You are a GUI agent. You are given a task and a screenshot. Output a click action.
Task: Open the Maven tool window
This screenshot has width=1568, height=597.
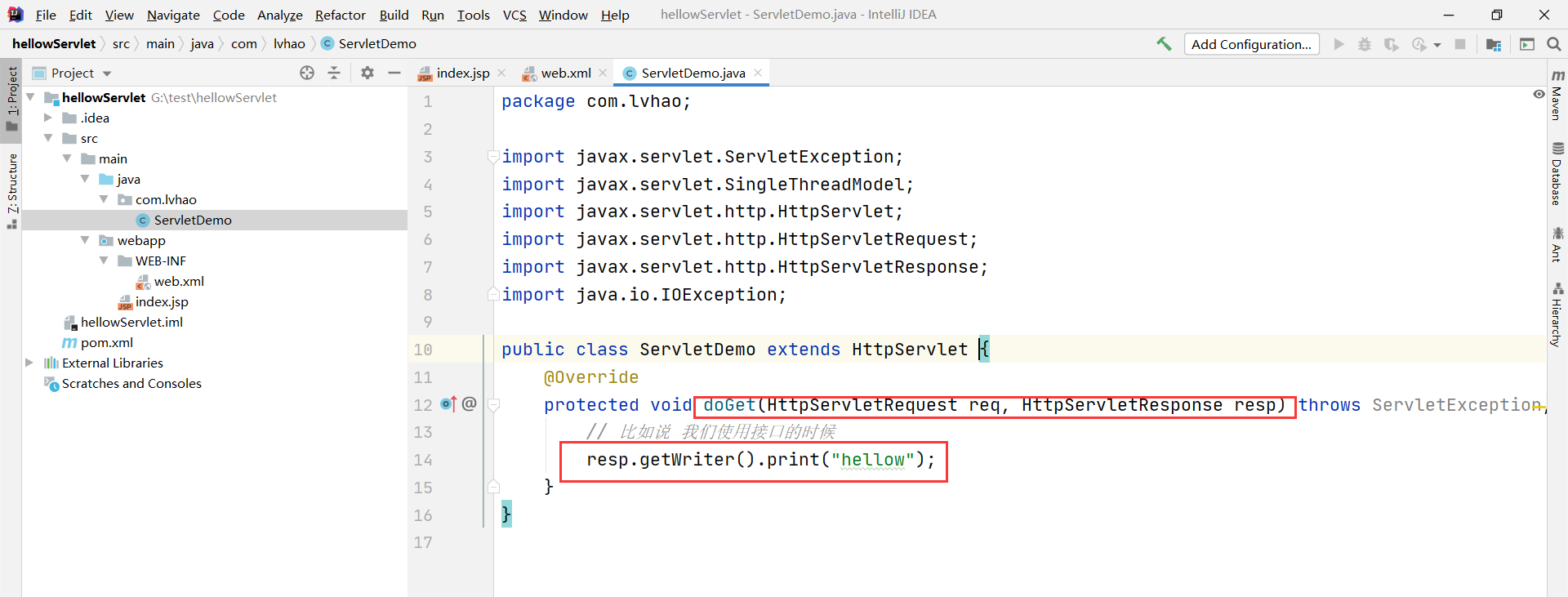1557,95
